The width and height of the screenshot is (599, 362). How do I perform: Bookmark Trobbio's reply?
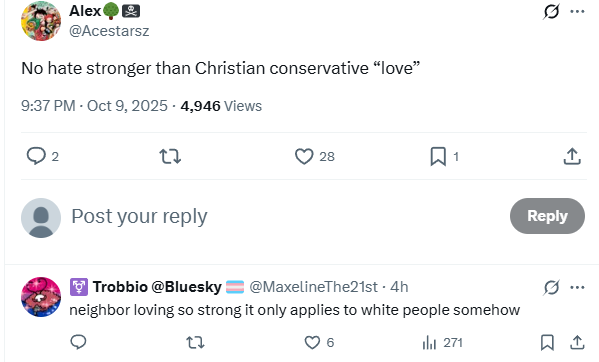click(547, 342)
